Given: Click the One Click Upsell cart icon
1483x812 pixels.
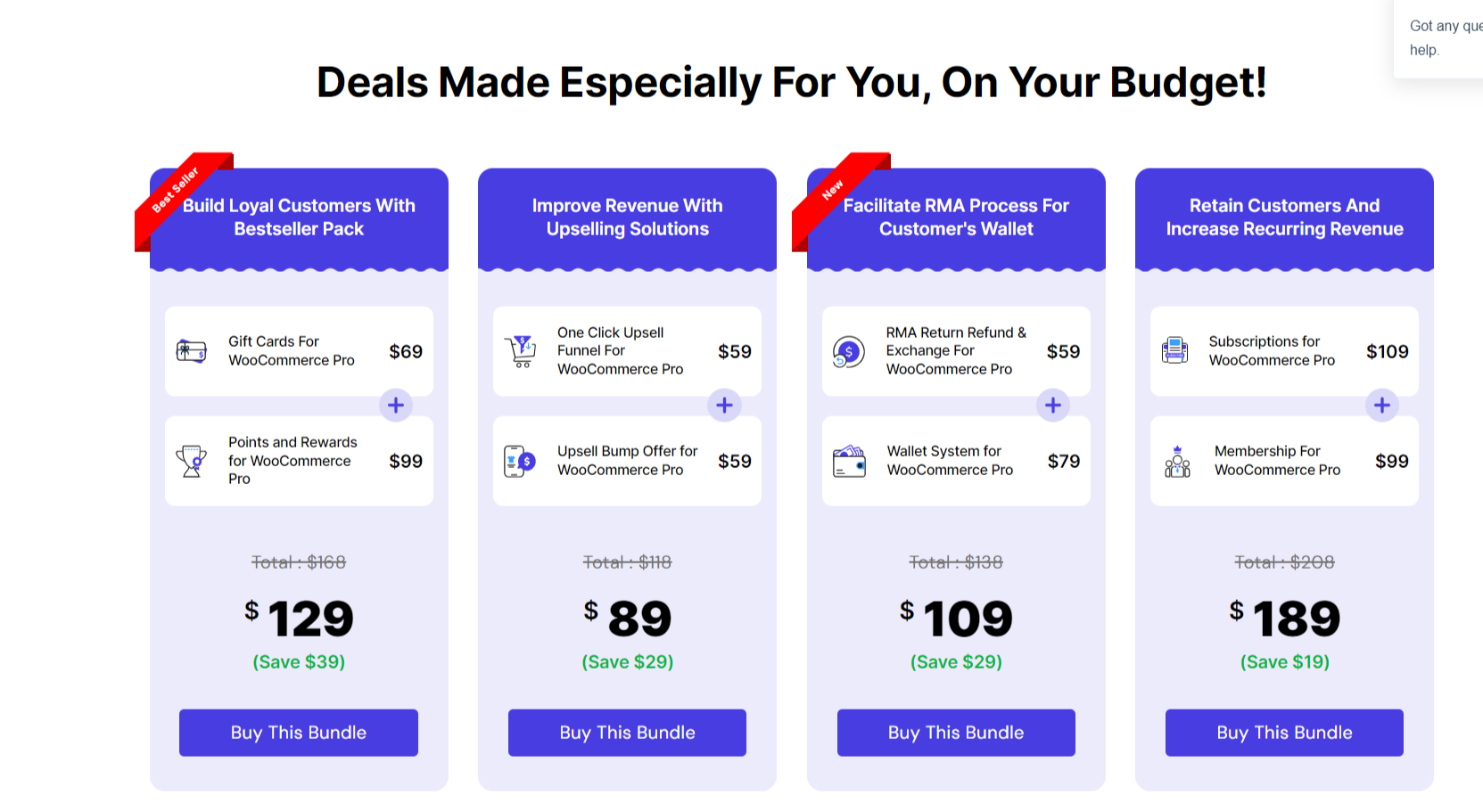Looking at the screenshot, I should 521,351.
